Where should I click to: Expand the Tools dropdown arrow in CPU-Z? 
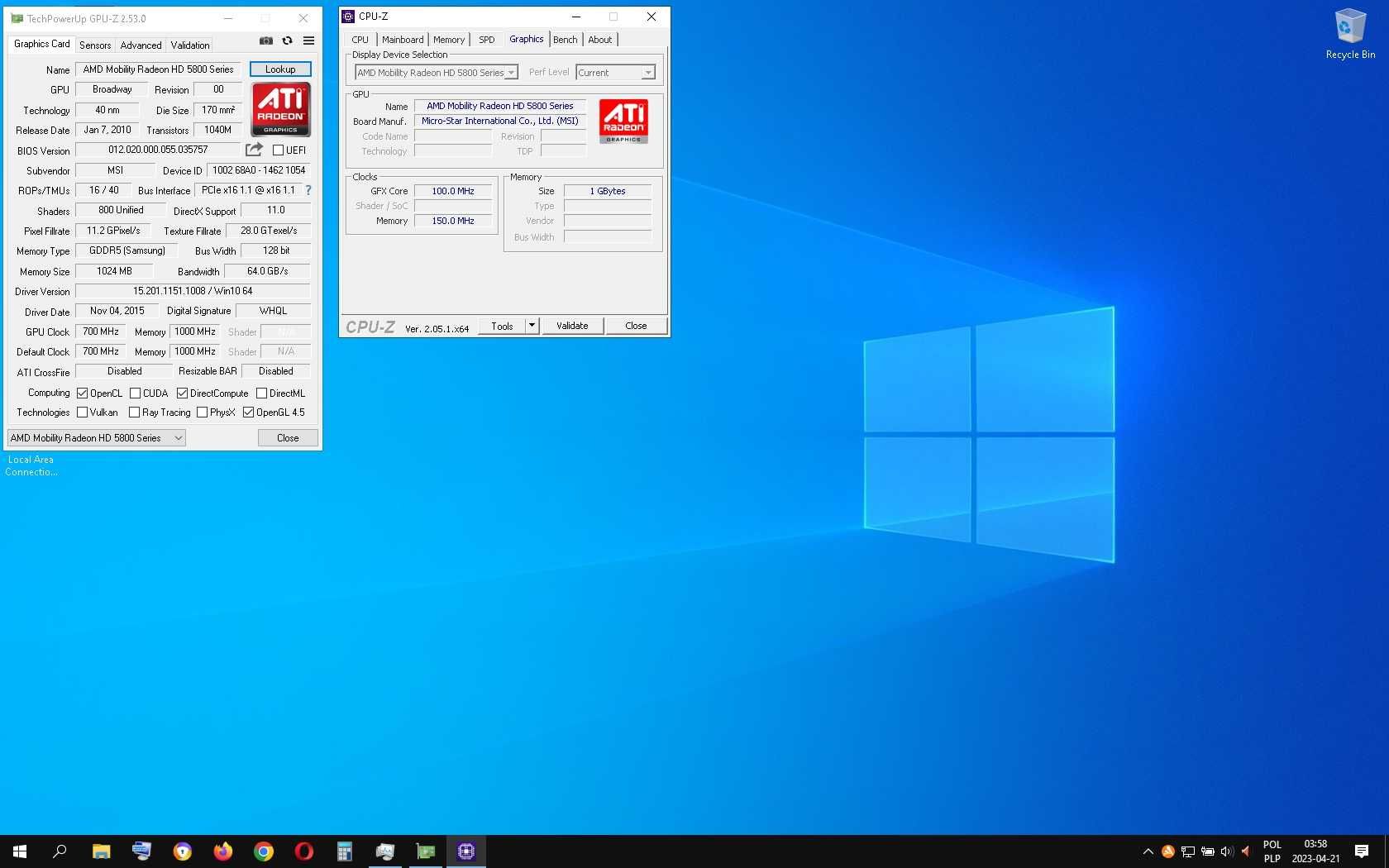click(532, 326)
